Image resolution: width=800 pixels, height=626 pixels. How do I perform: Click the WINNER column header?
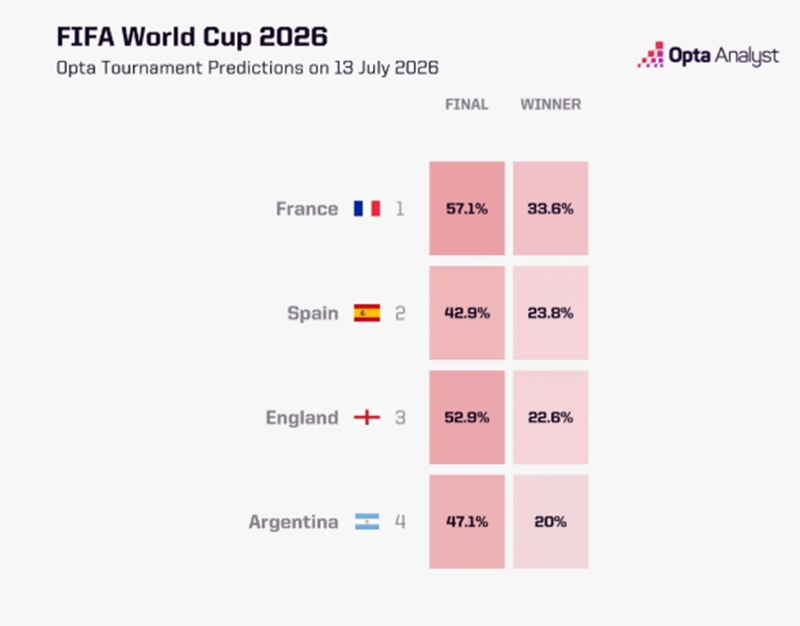pyautogui.click(x=551, y=104)
